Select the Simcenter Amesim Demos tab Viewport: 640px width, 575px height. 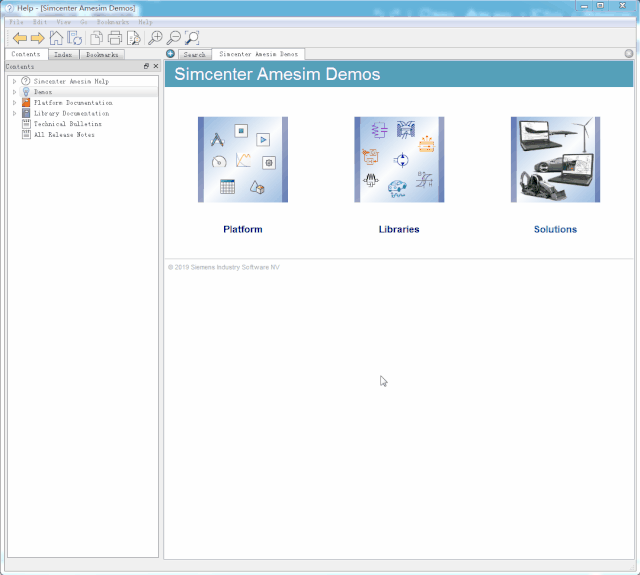(x=258, y=54)
